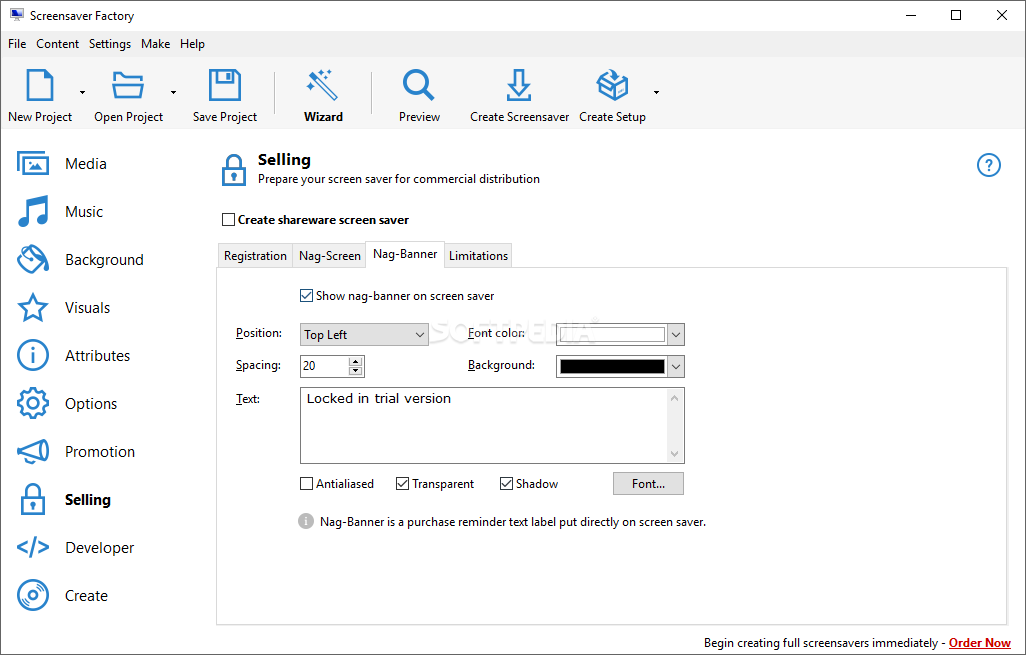The width and height of the screenshot is (1026, 655).
Task: Select the Media label in sidebar
Action: [86, 164]
